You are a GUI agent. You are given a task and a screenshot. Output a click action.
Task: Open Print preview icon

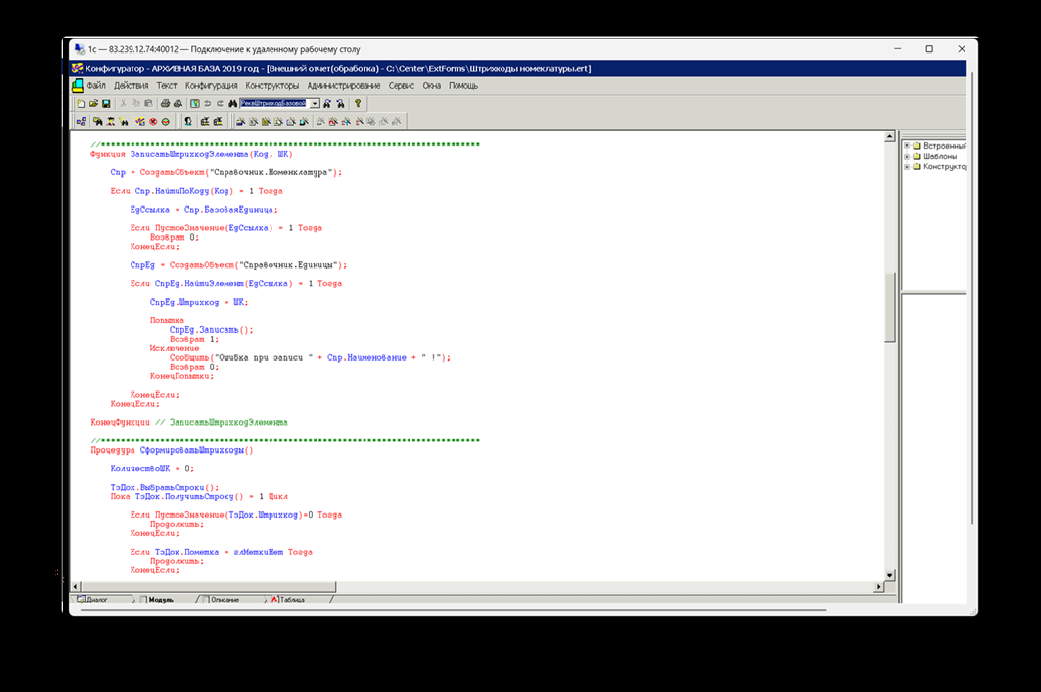click(178, 104)
